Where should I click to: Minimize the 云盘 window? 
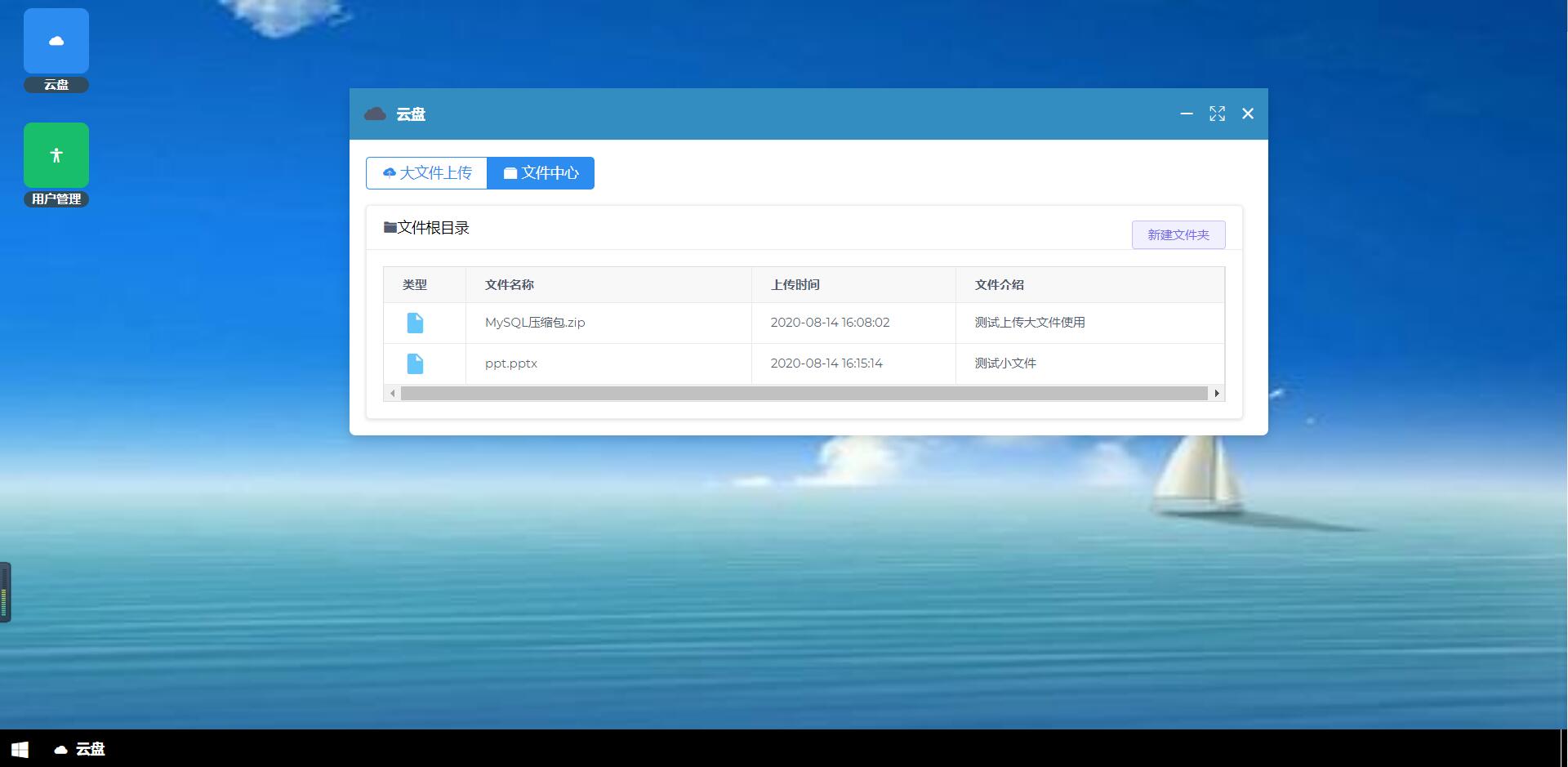[x=1187, y=114]
